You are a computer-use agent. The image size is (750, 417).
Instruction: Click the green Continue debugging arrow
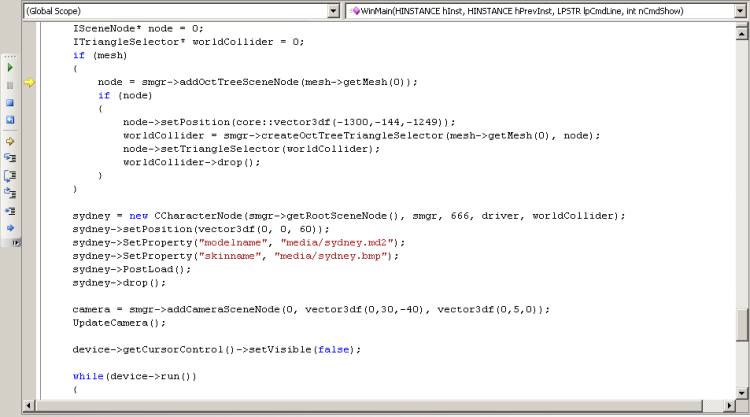[10, 68]
